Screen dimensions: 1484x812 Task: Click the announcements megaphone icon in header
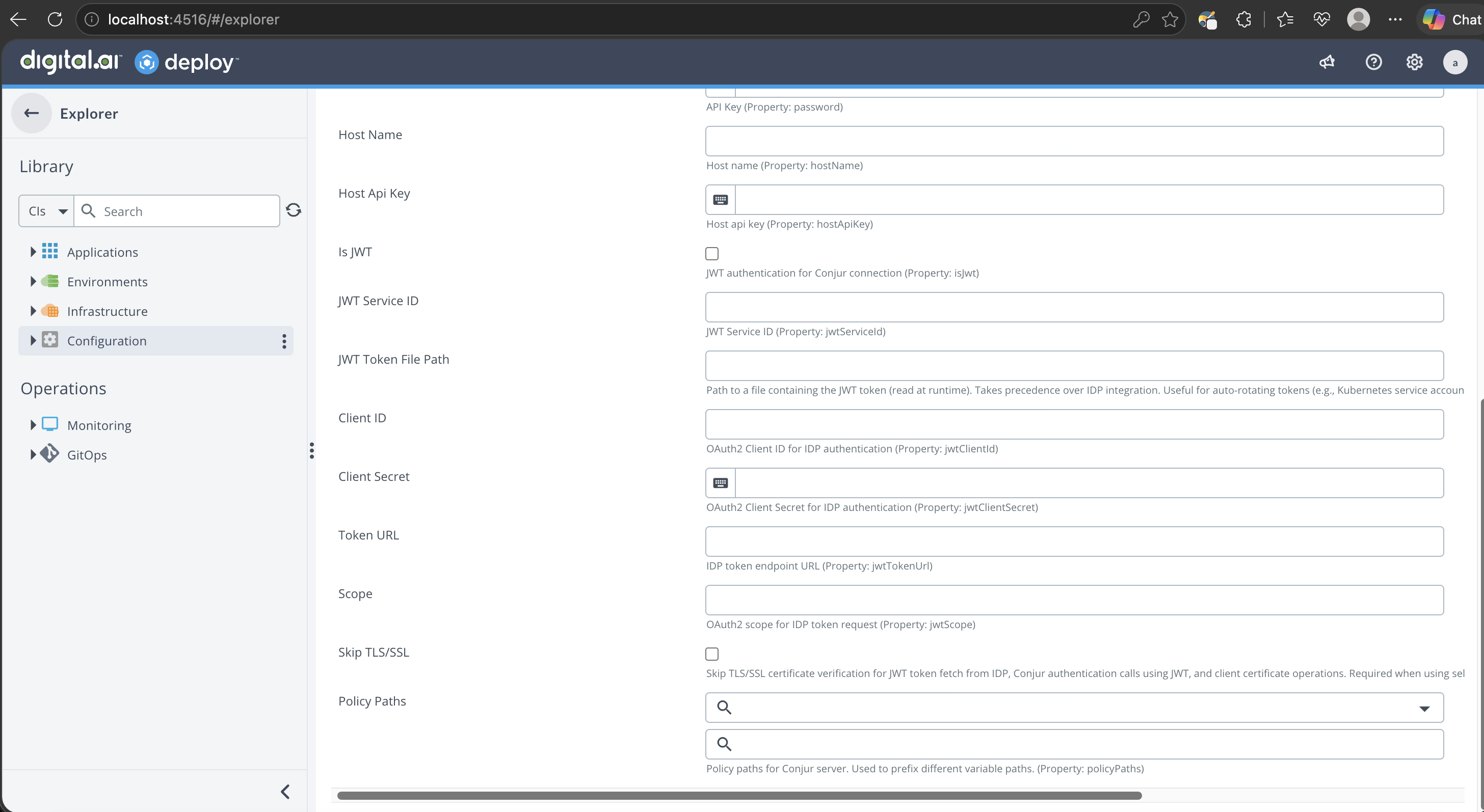click(x=1327, y=62)
